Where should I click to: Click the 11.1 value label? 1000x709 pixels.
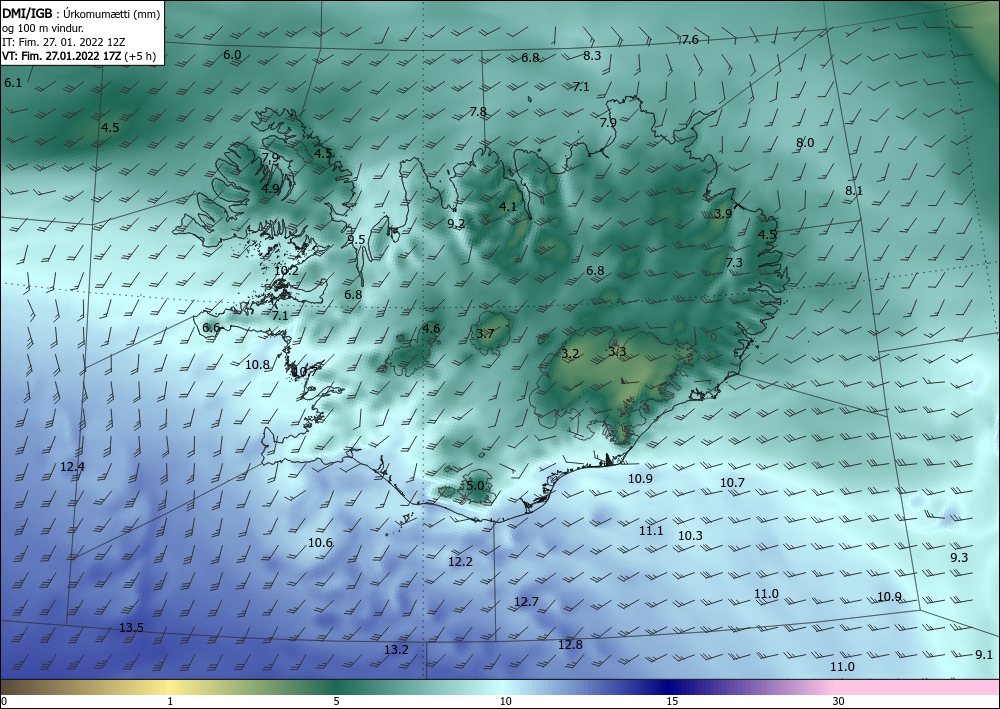click(x=651, y=530)
